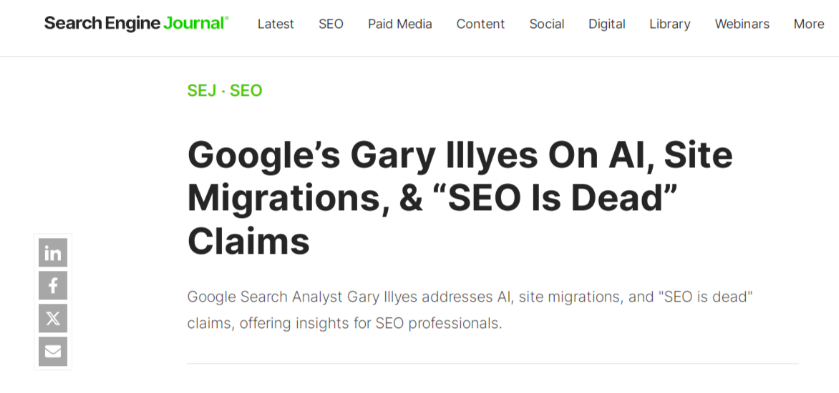The width and height of the screenshot is (839, 393).
Task: Open the Social navigation item
Action: (x=546, y=24)
